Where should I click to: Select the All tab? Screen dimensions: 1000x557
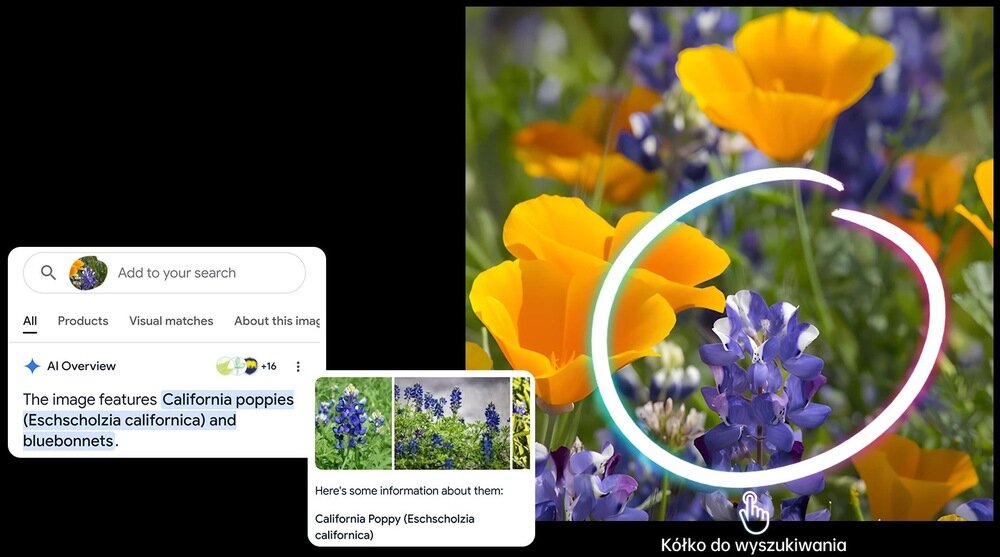[x=30, y=321]
